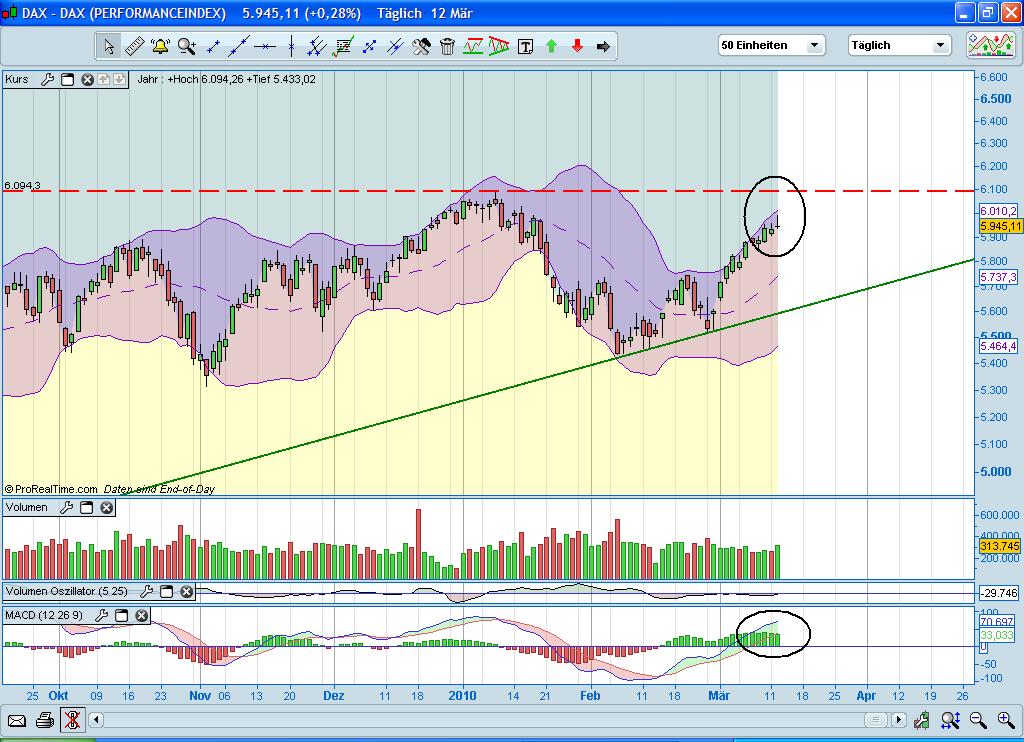Click the zoom-to-fit magnifier icon
Screen dimensions: 1024x742
950,720
